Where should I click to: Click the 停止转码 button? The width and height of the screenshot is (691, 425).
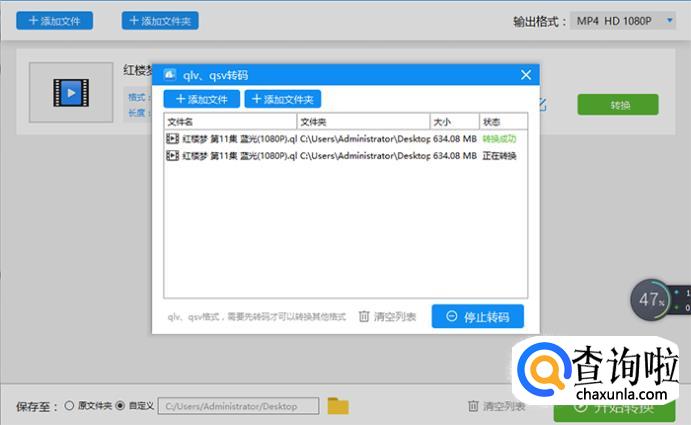click(x=478, y=316)
